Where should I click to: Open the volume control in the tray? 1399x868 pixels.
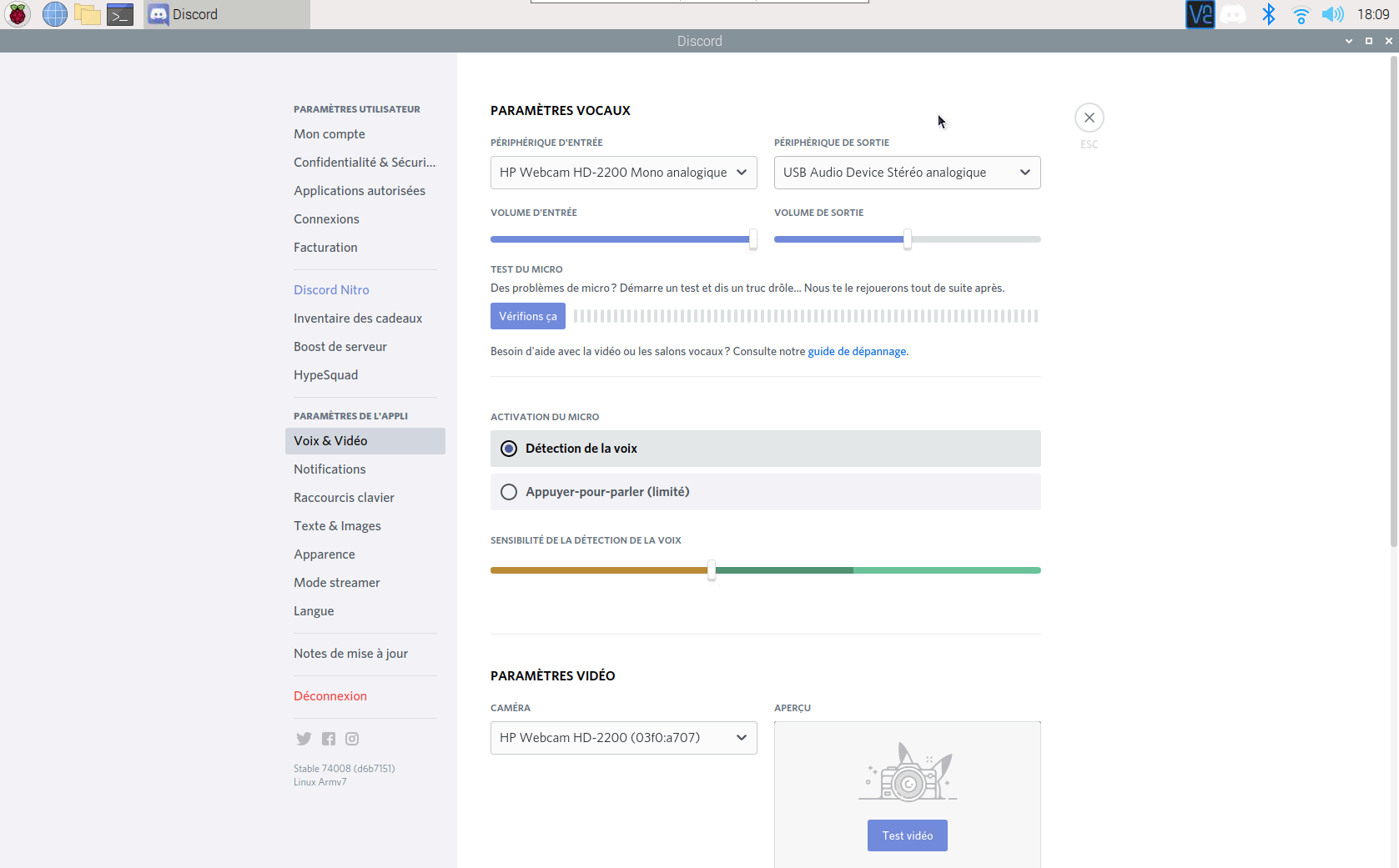click(x=1333, y=14)
